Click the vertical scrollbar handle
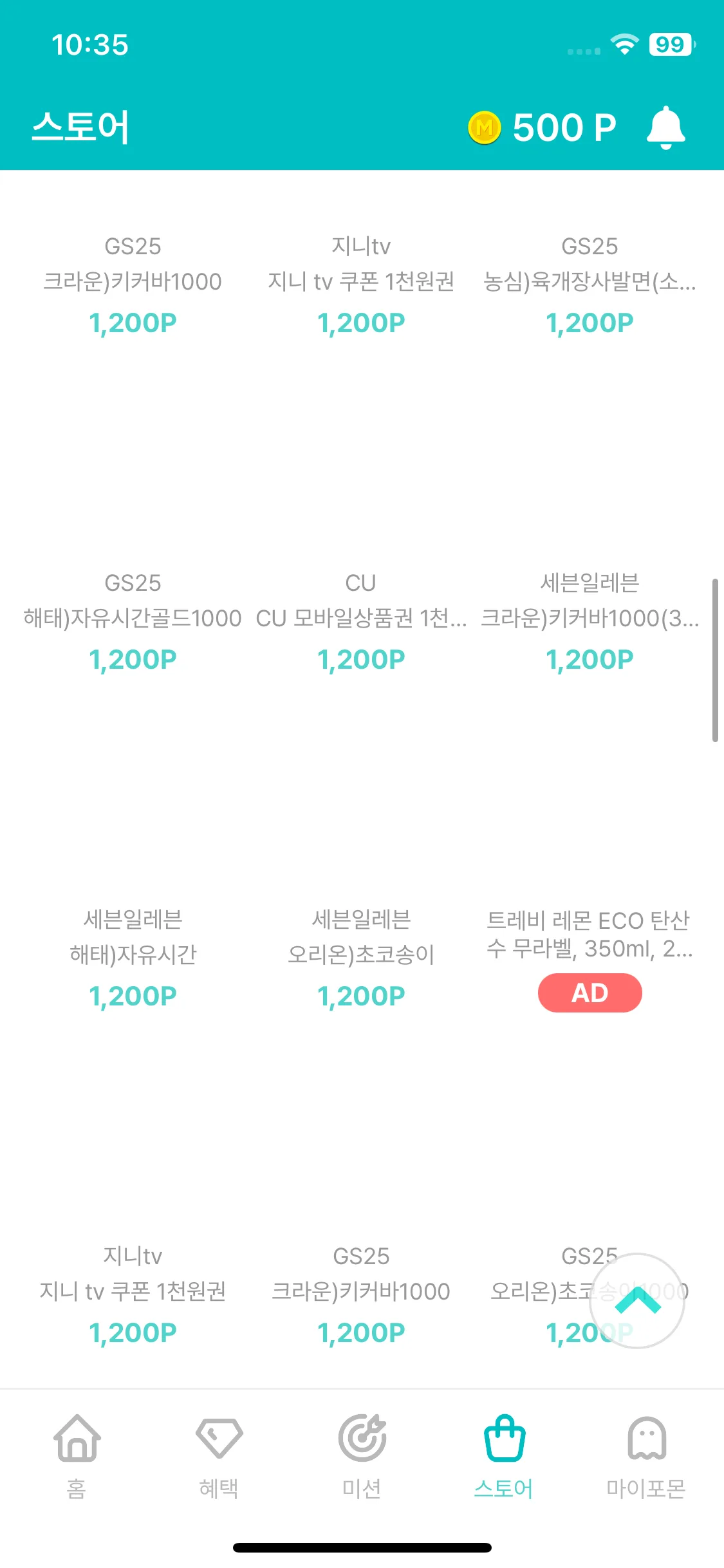The height and width of the screenshot is (1568, 724). tap(715, 660)
